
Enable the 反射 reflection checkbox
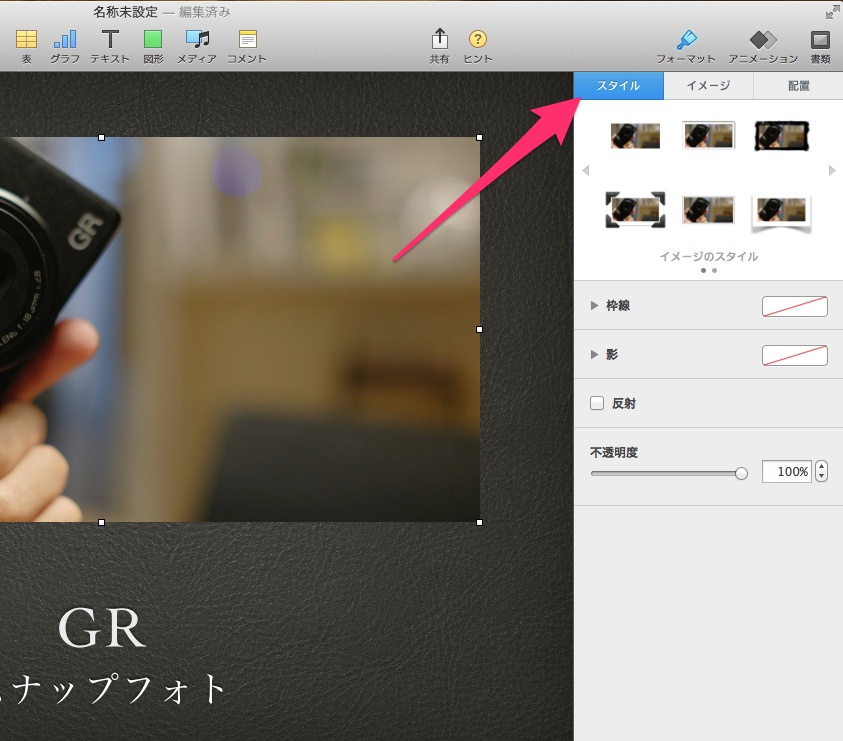(597, 403)
